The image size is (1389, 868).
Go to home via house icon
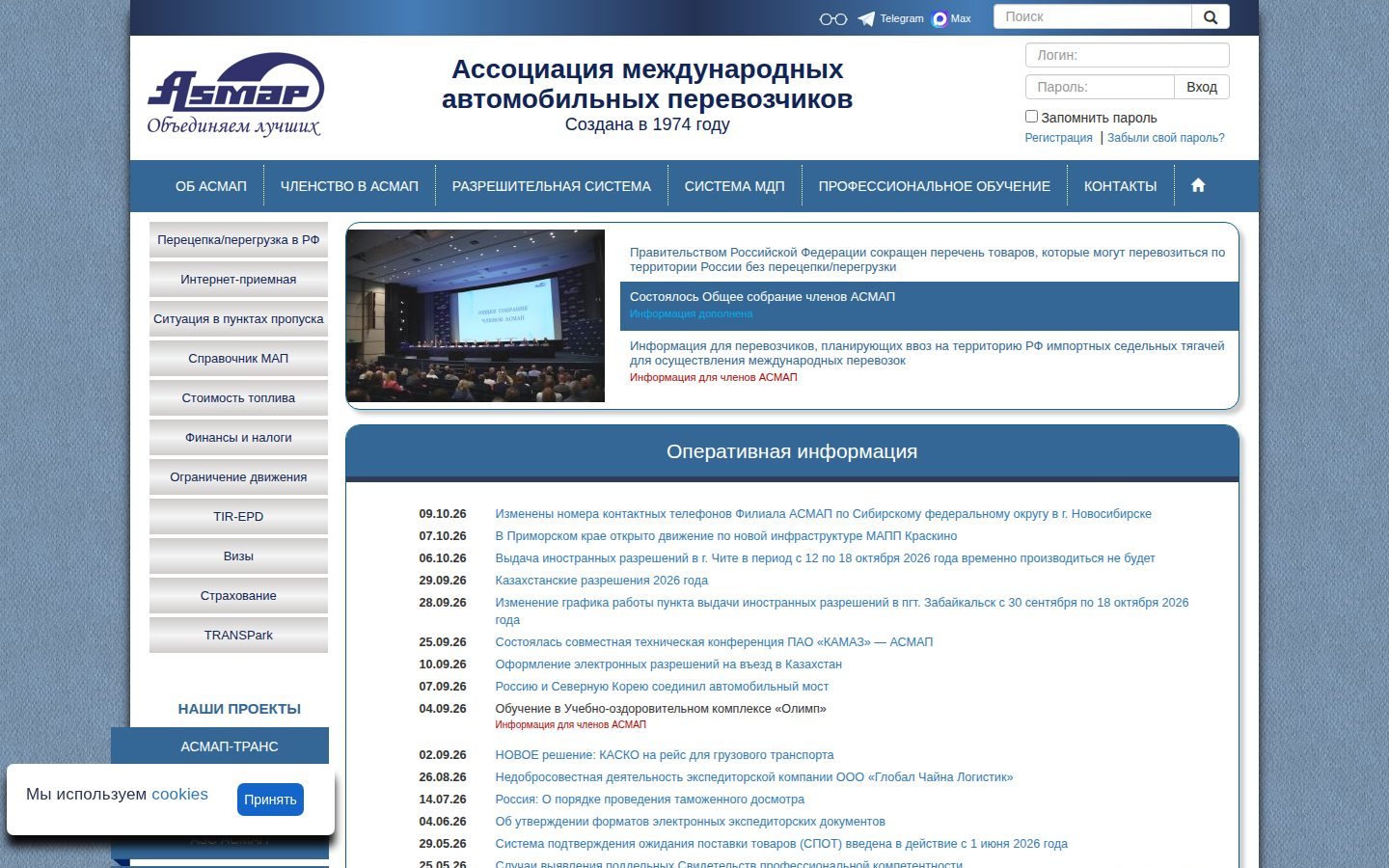pyautogui.click(x=1198, y=185)
